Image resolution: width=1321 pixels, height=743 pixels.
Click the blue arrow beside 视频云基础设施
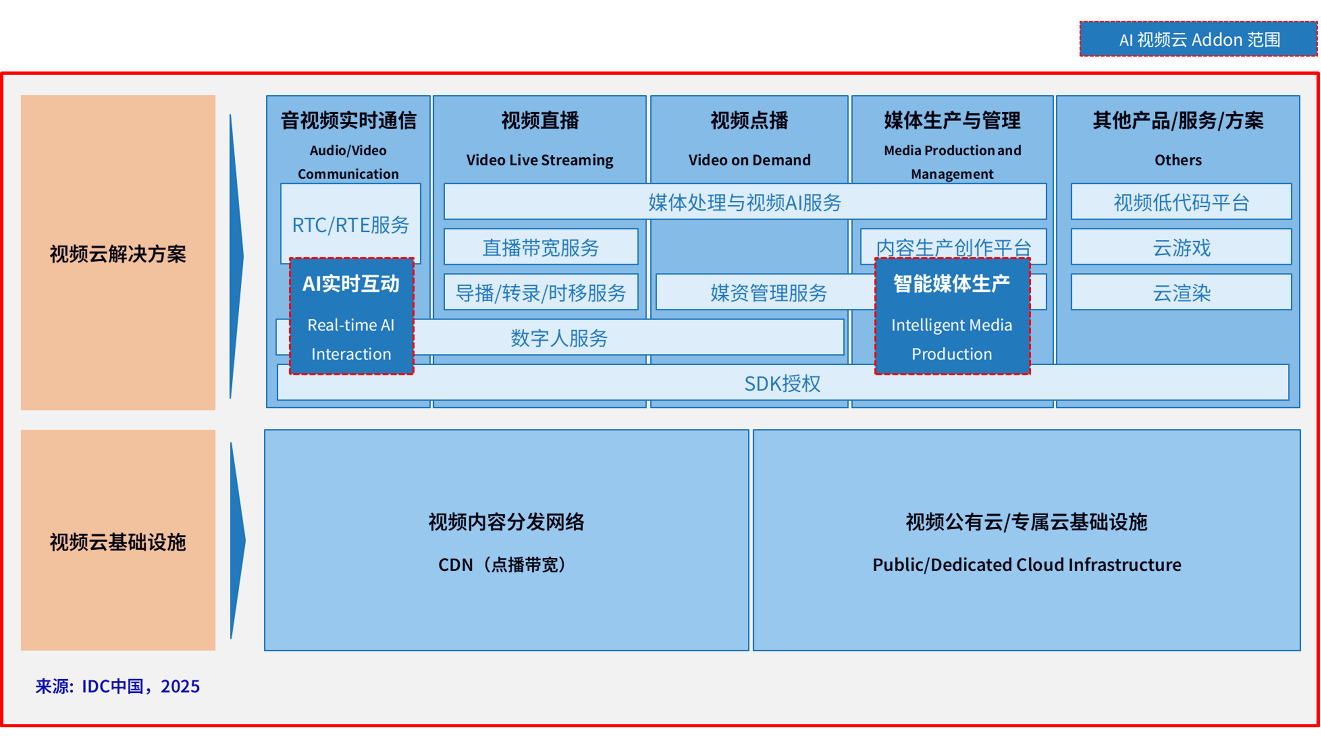pos(237,541)
